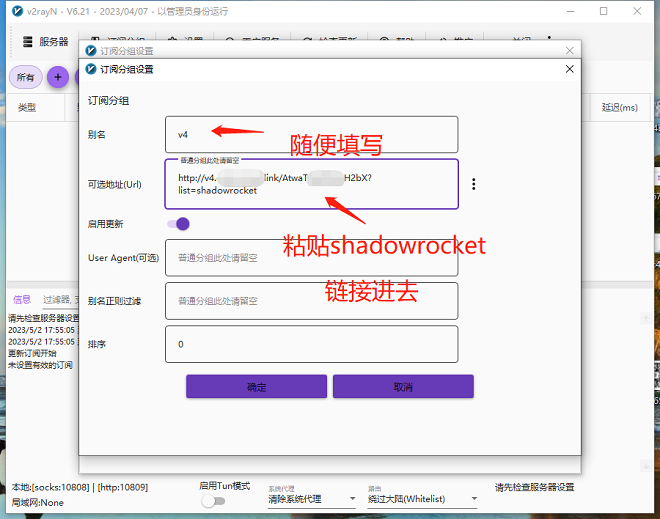Open the 服务器 menu in main window
The width and height of the screenshot is (660, 519).
pyautogui.click(x=45, y=42)
